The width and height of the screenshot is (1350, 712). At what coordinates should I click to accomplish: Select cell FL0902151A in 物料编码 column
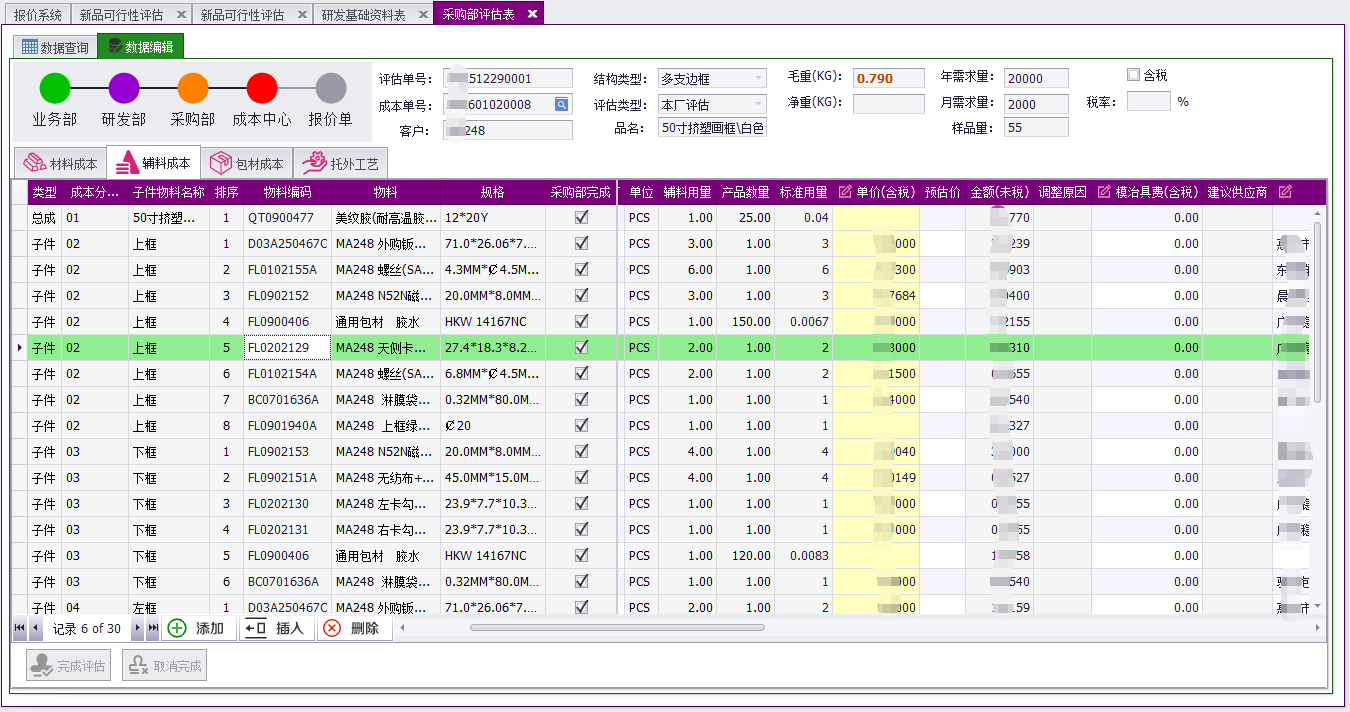287,477
